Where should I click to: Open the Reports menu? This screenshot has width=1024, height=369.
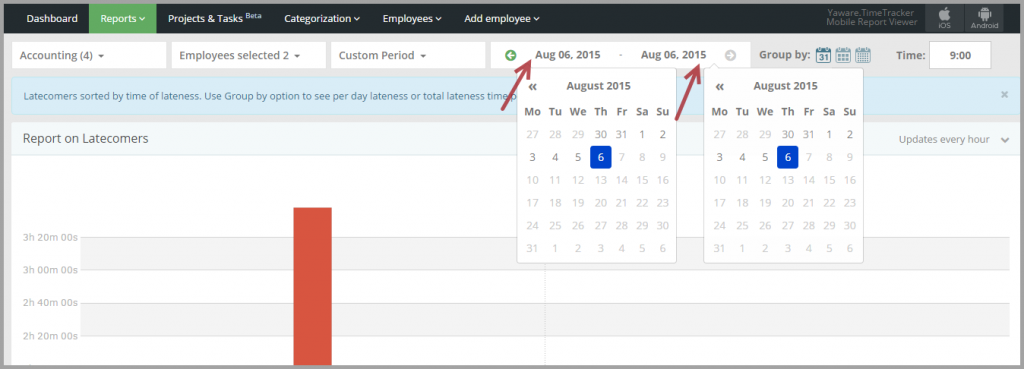pyautogui.click(x=123, y=18)
